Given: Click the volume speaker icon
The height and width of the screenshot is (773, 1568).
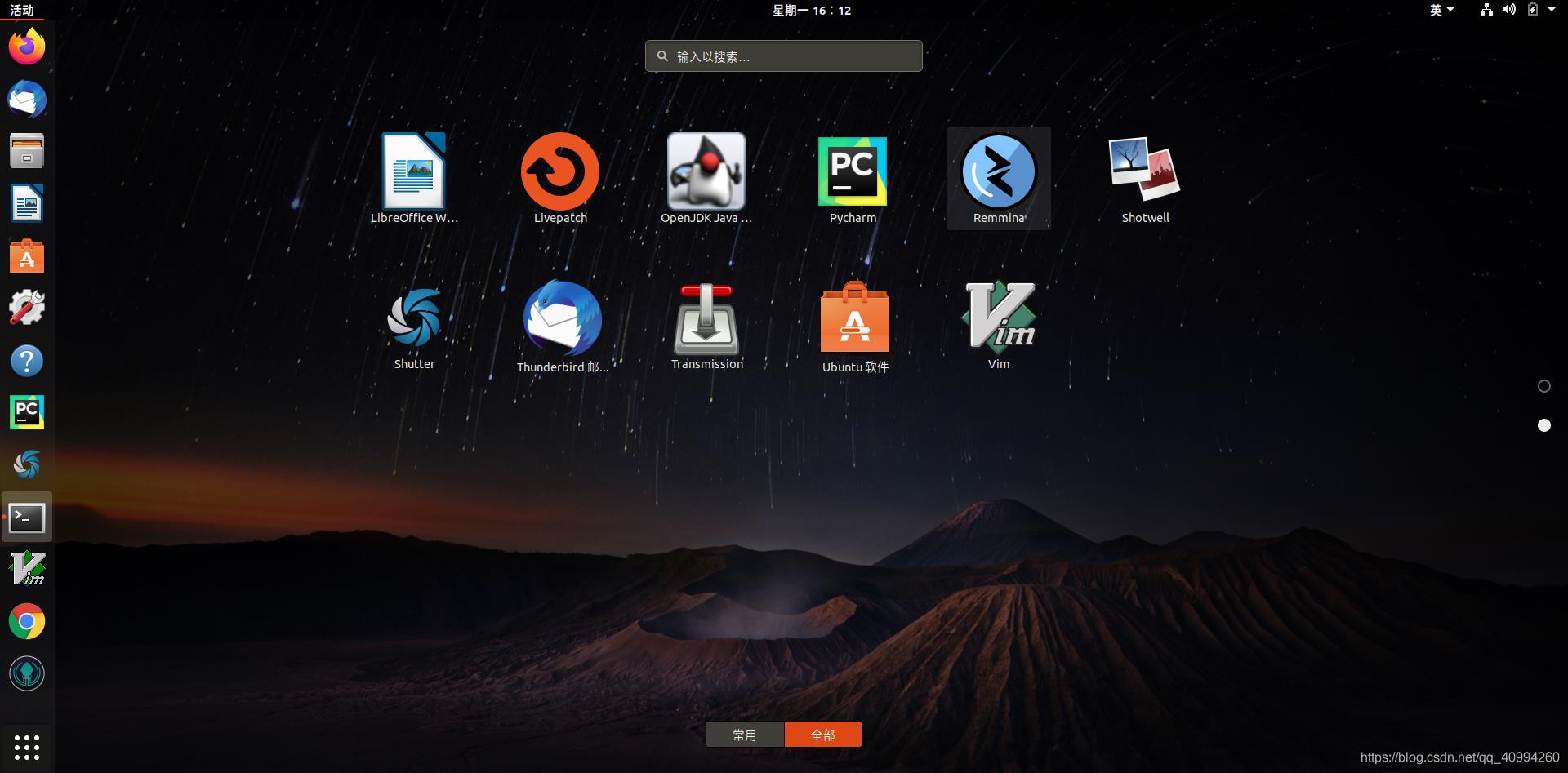Looking at the screenshot, I should point(1509,10).
